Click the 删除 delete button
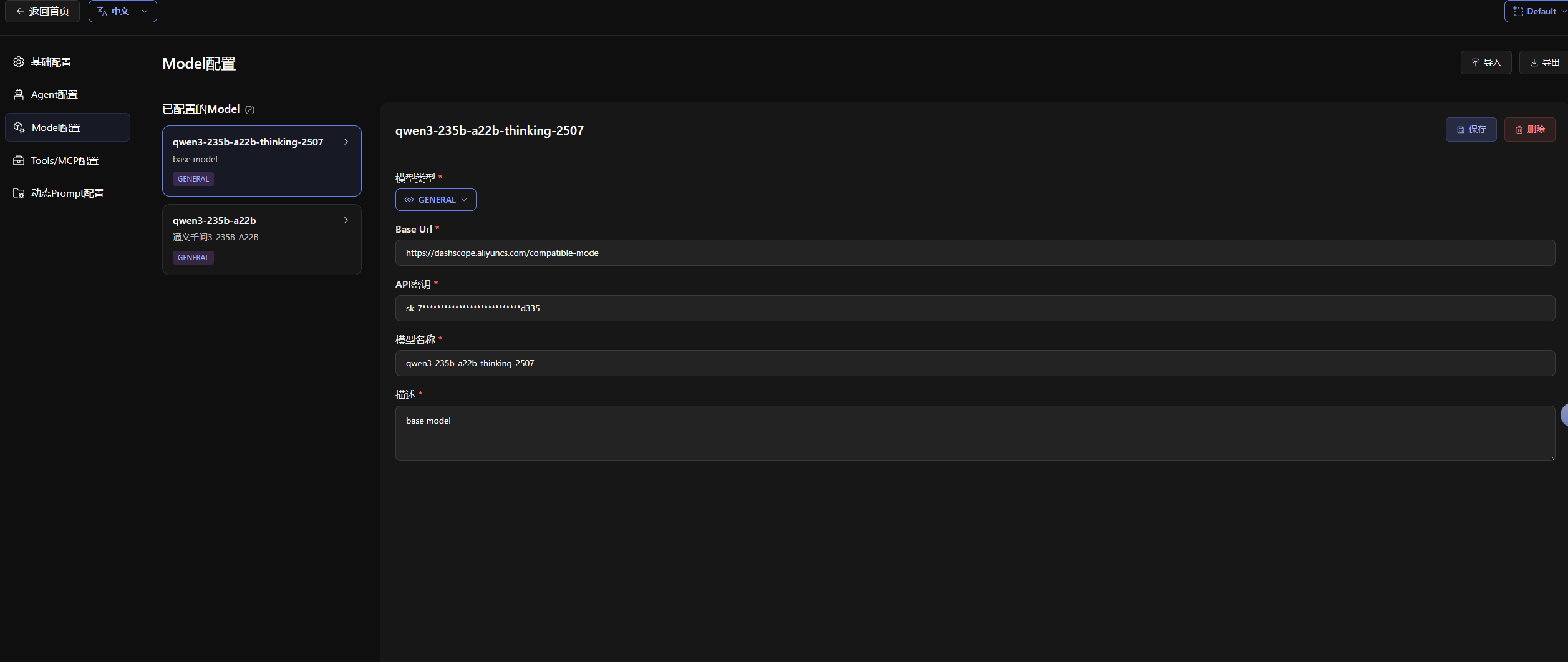The image size is (1568, 662). [1529, 129]
